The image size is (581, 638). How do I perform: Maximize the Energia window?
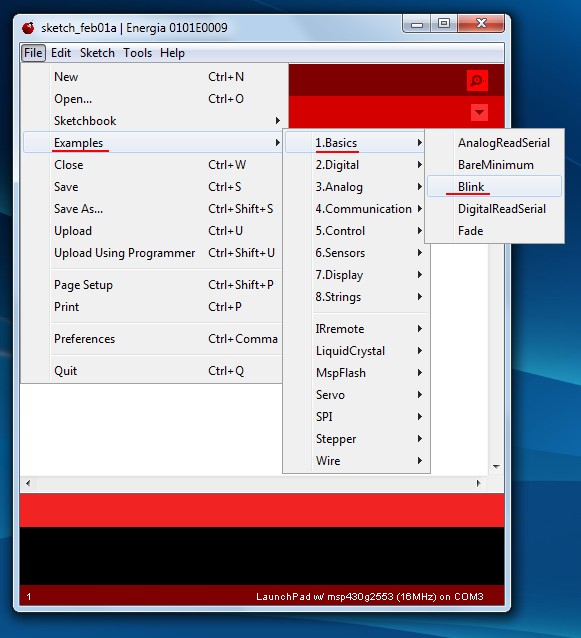pos(444,23)
